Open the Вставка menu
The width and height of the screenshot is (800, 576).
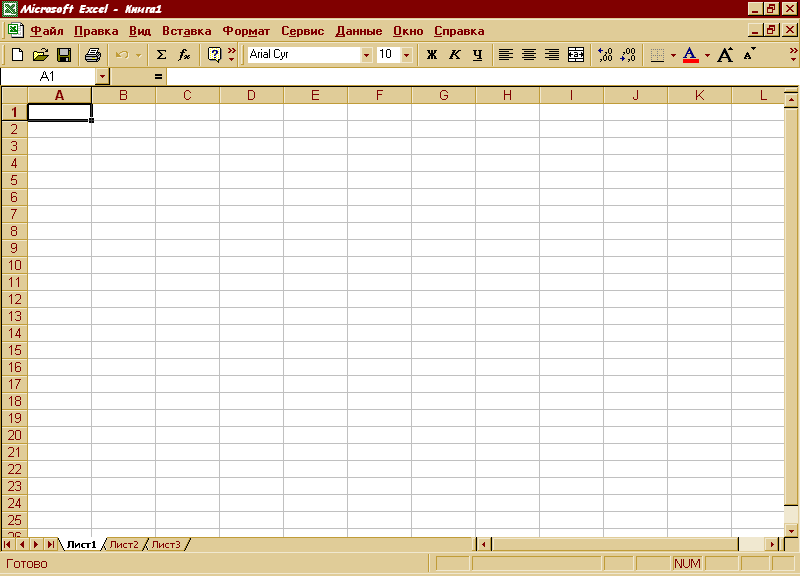[x=186, y=31]
